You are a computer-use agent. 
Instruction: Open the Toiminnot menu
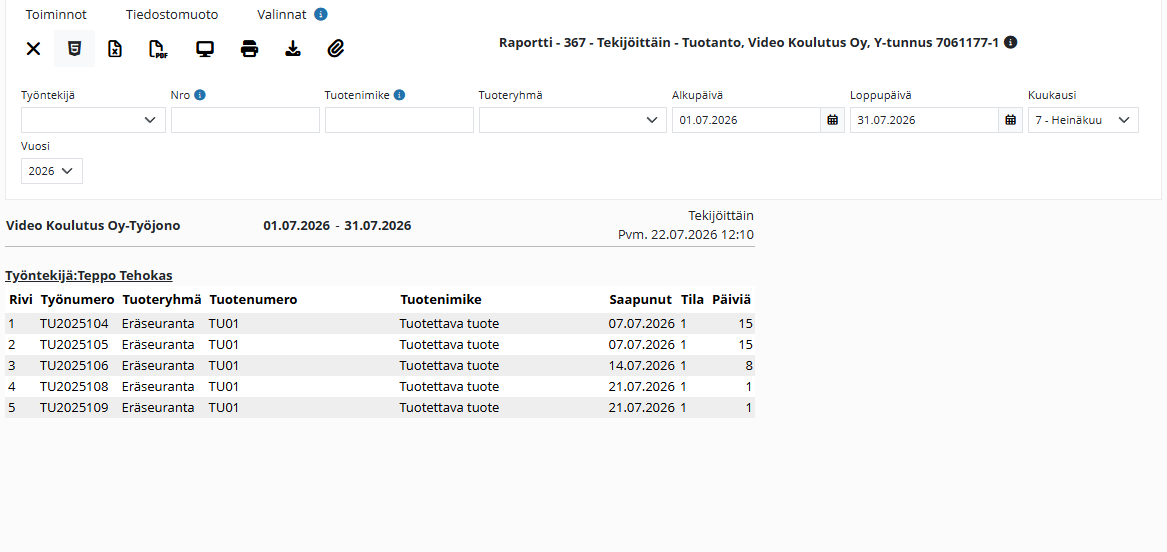point(56,14)
